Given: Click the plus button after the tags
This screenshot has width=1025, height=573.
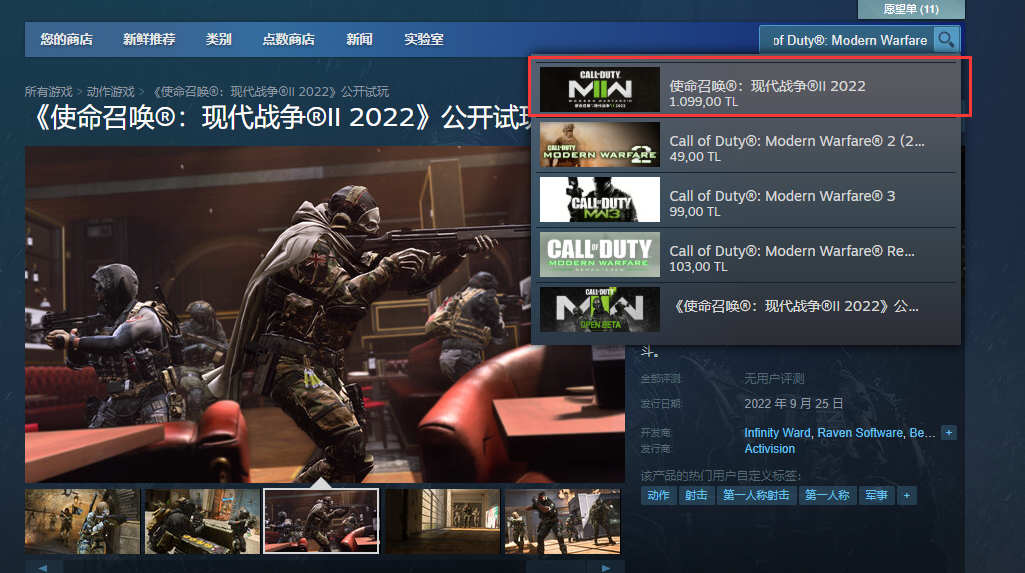Looking at the screenshot, I should pos(907,495).
